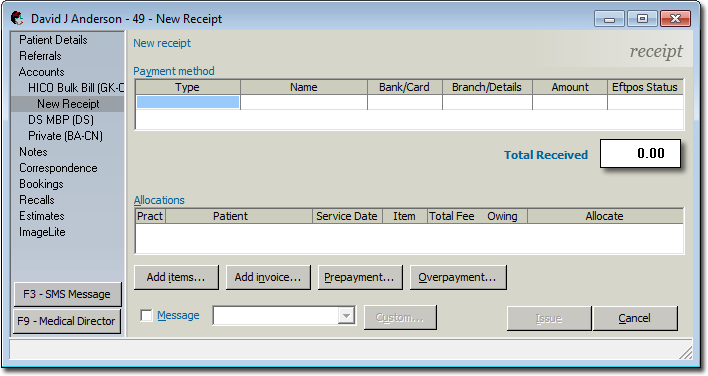Tick the Message checkbox

coord(146,316)
